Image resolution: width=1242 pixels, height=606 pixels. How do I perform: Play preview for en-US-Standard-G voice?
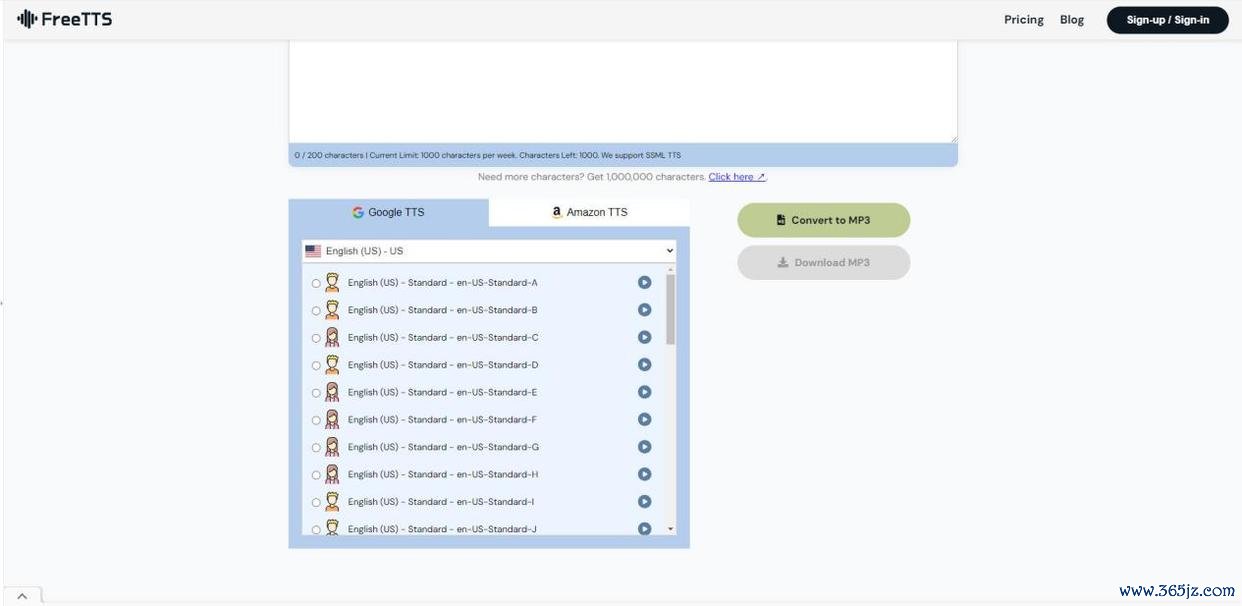coord(644,447)
